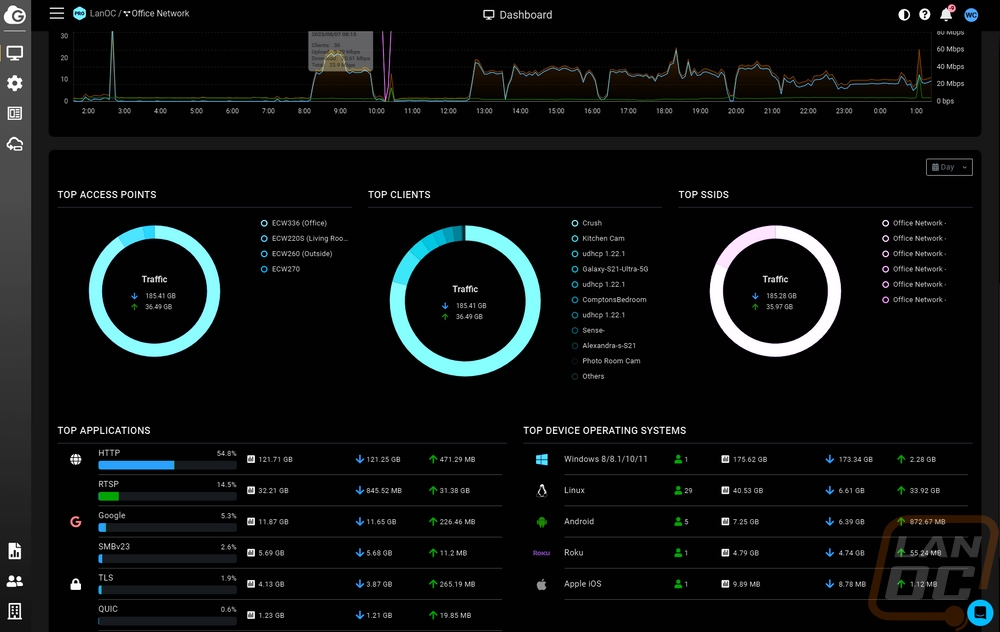
Task: Open the users icon in sidebar
Action: [x=15, y=581]
